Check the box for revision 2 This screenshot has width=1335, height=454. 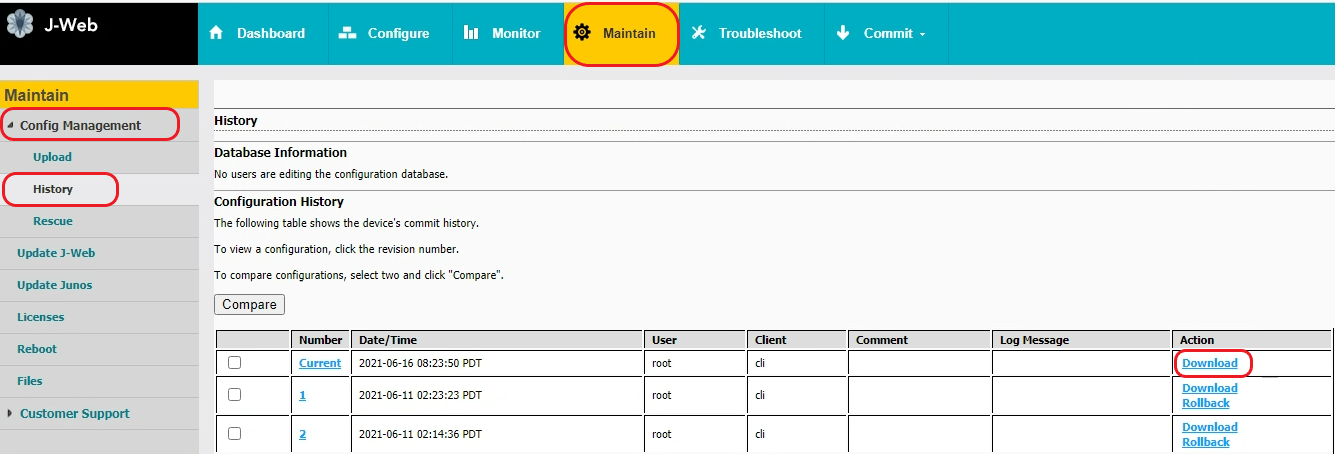235,434
